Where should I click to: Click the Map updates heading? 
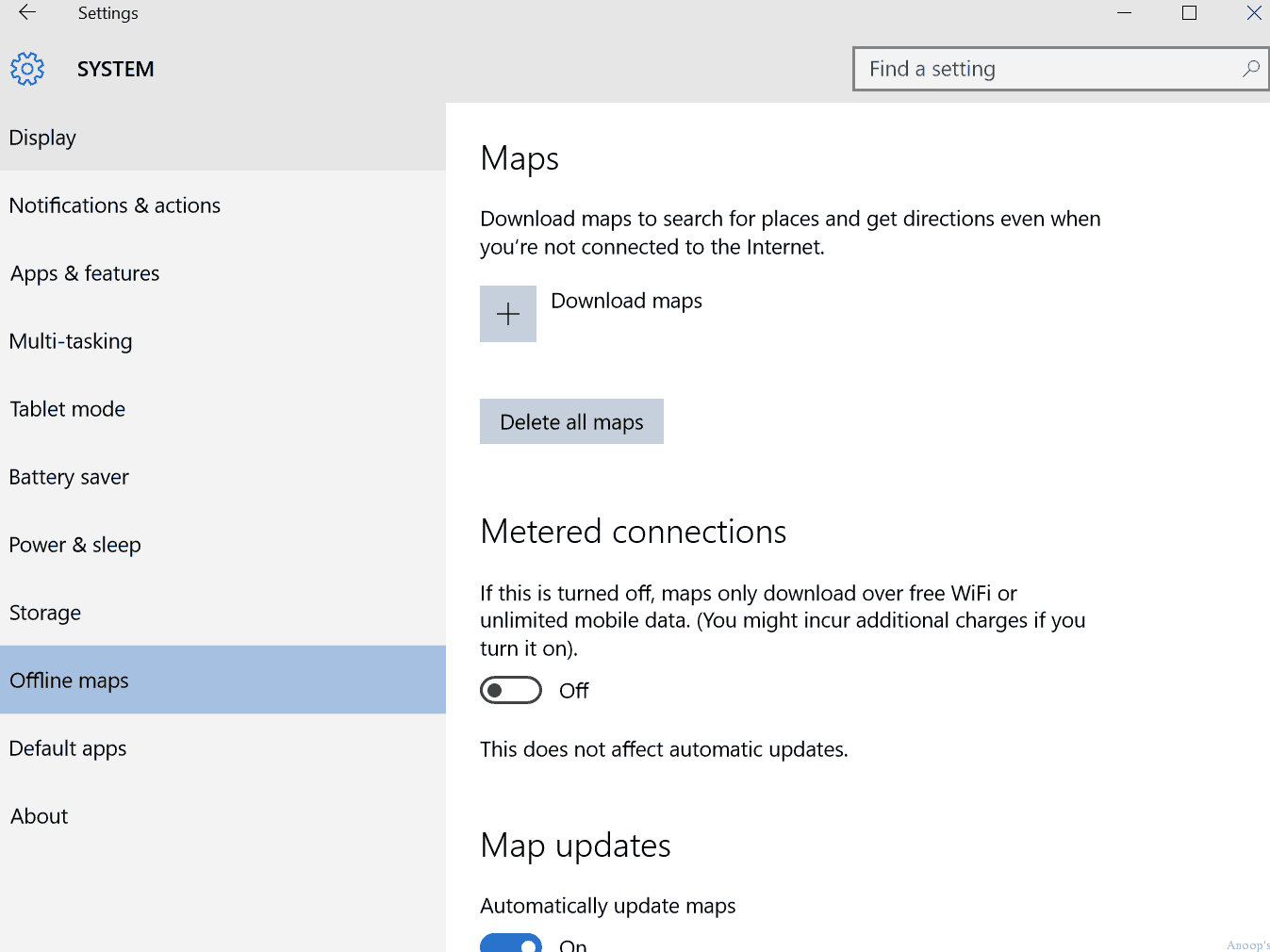tap(575, 846)
